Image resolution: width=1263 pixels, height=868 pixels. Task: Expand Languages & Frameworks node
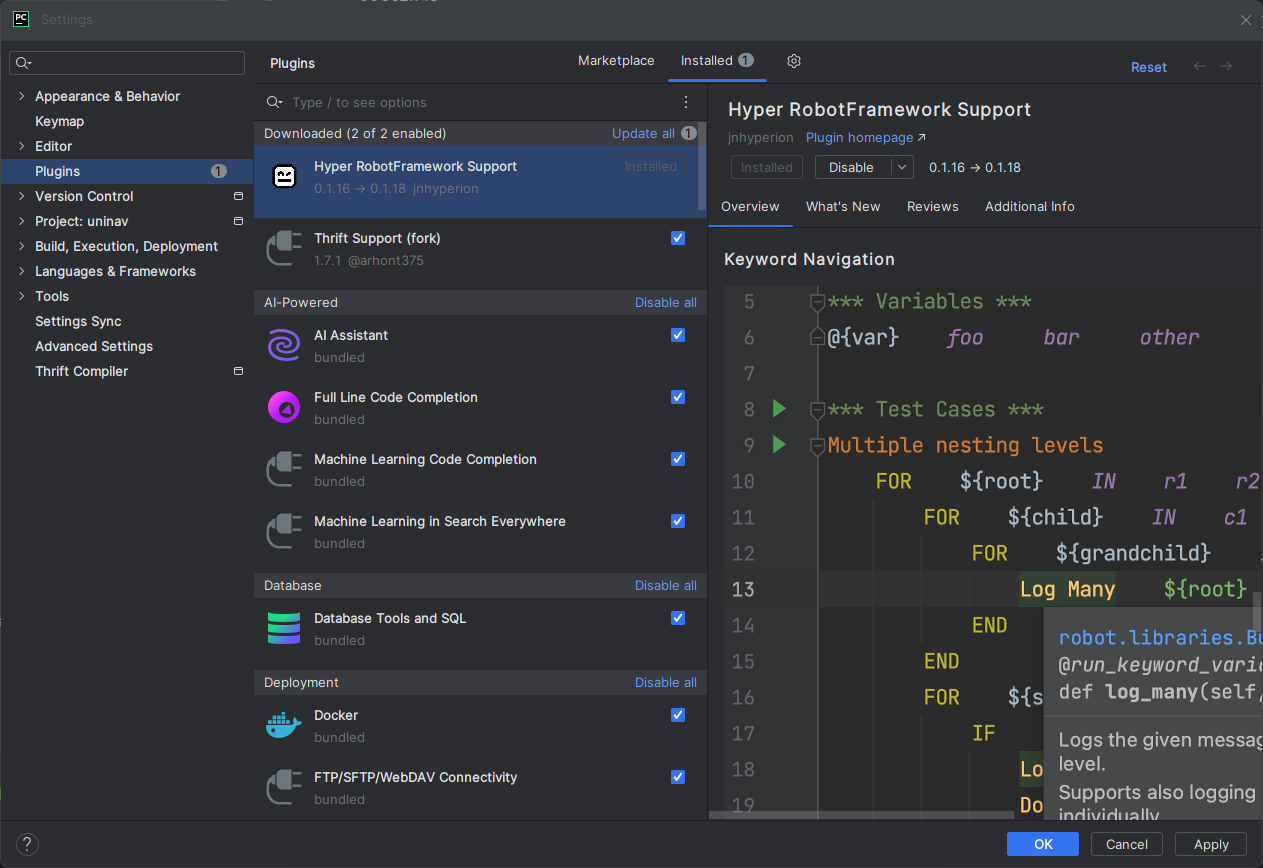tap(22, 271)
